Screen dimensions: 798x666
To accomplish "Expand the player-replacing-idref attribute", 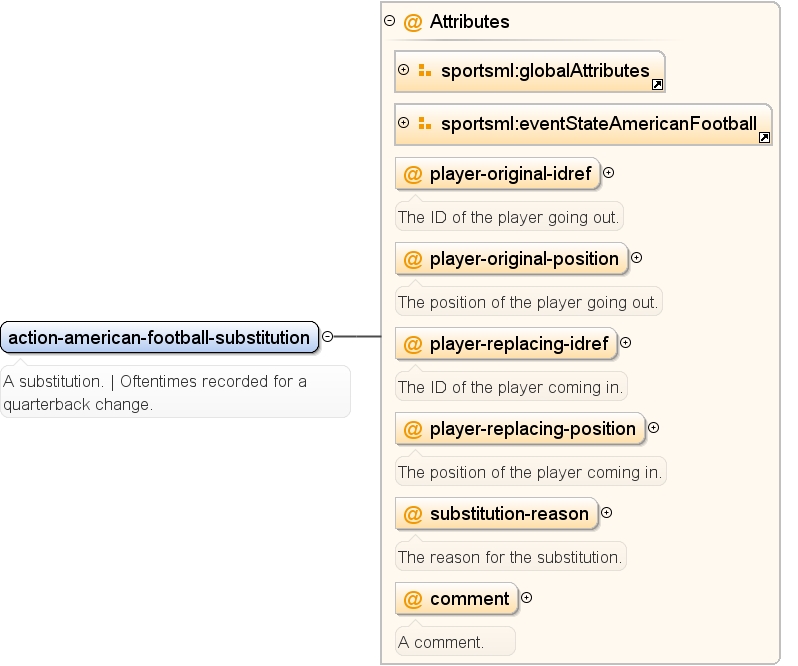I will [x=625, y=343].
